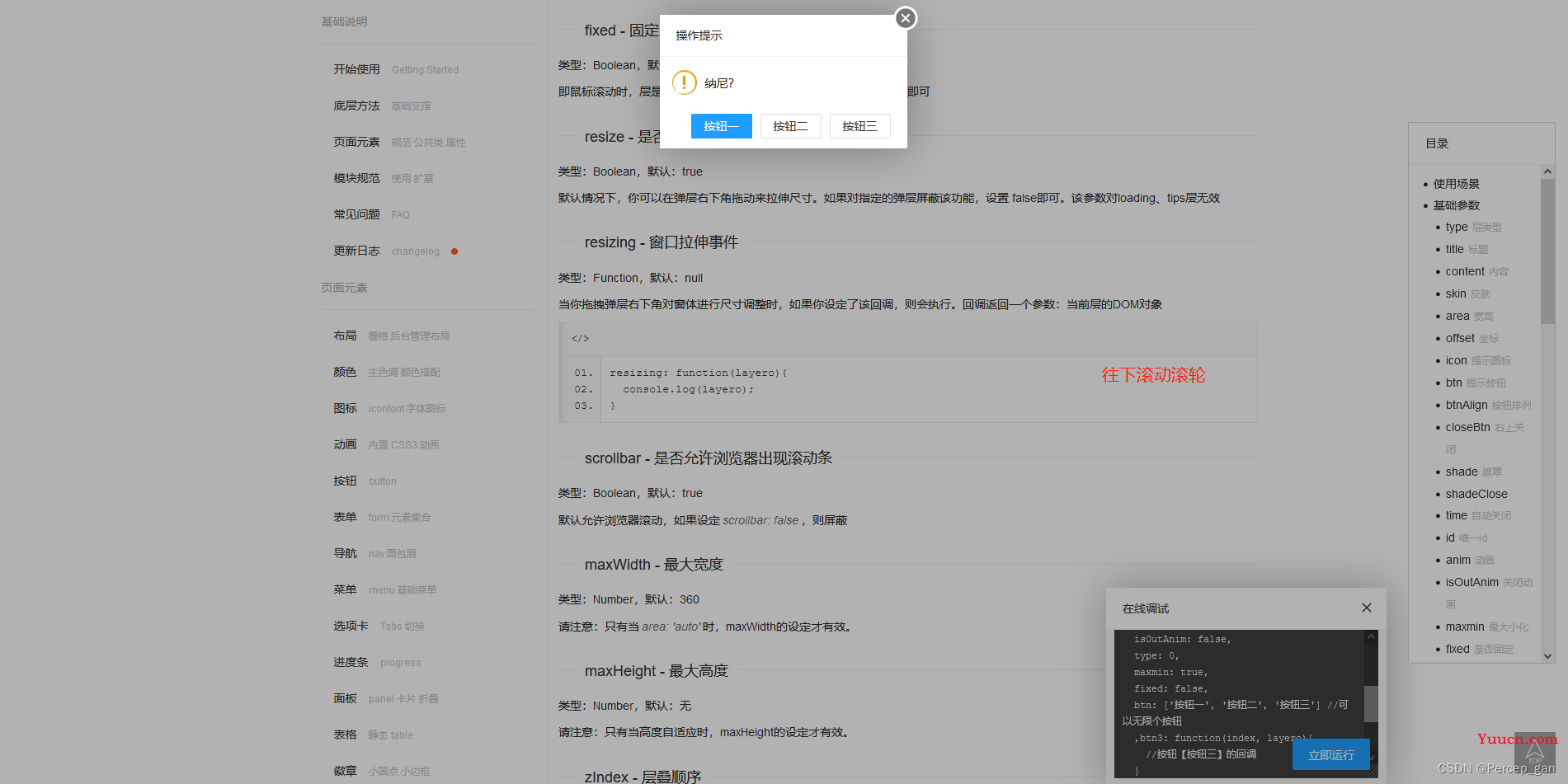Open 表格 table docs item
The width and height of the screenshot is (1568, 784).
373,735
